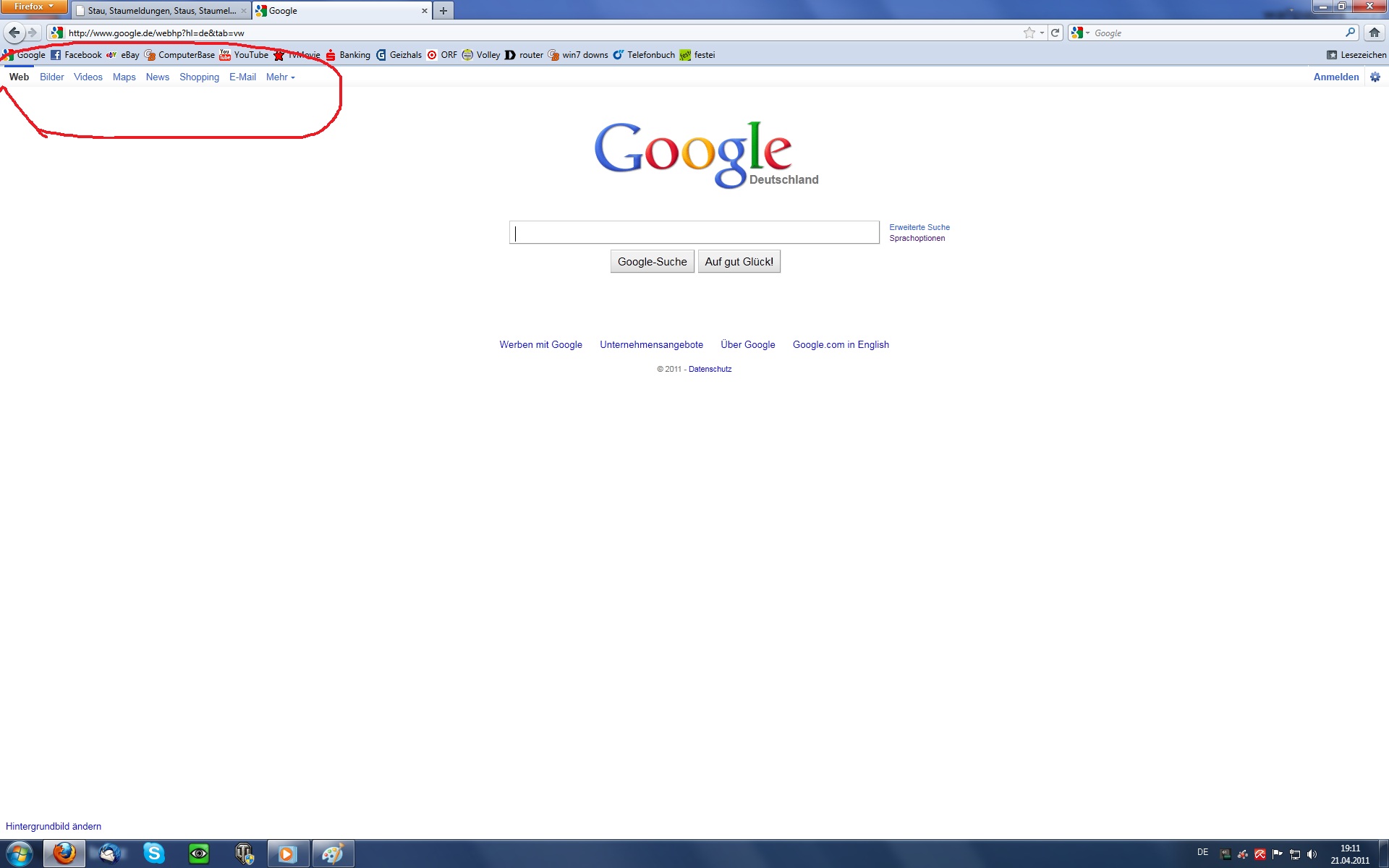This screenshot has height=868, width=1389.
Task: Open Maps in Google navigation
Action: [124, 77]
